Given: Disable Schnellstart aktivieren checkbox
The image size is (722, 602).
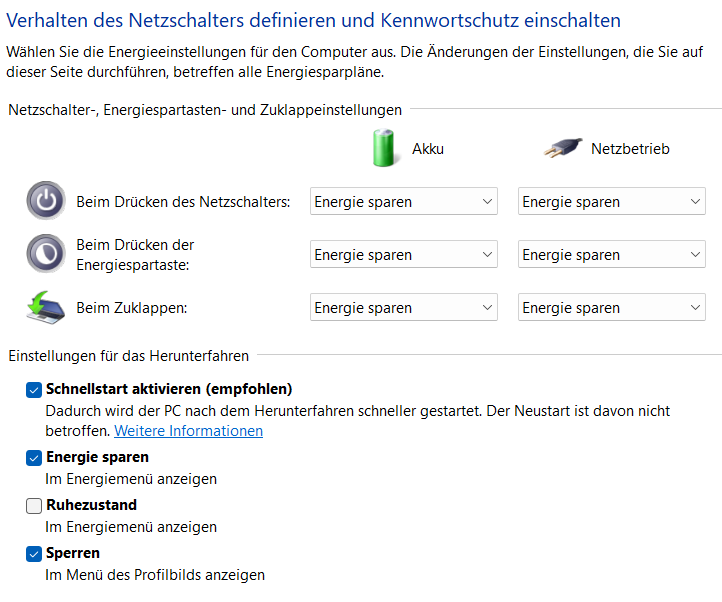Looking at the screenshot, I should pyautogui.click(x=34, y=389).
